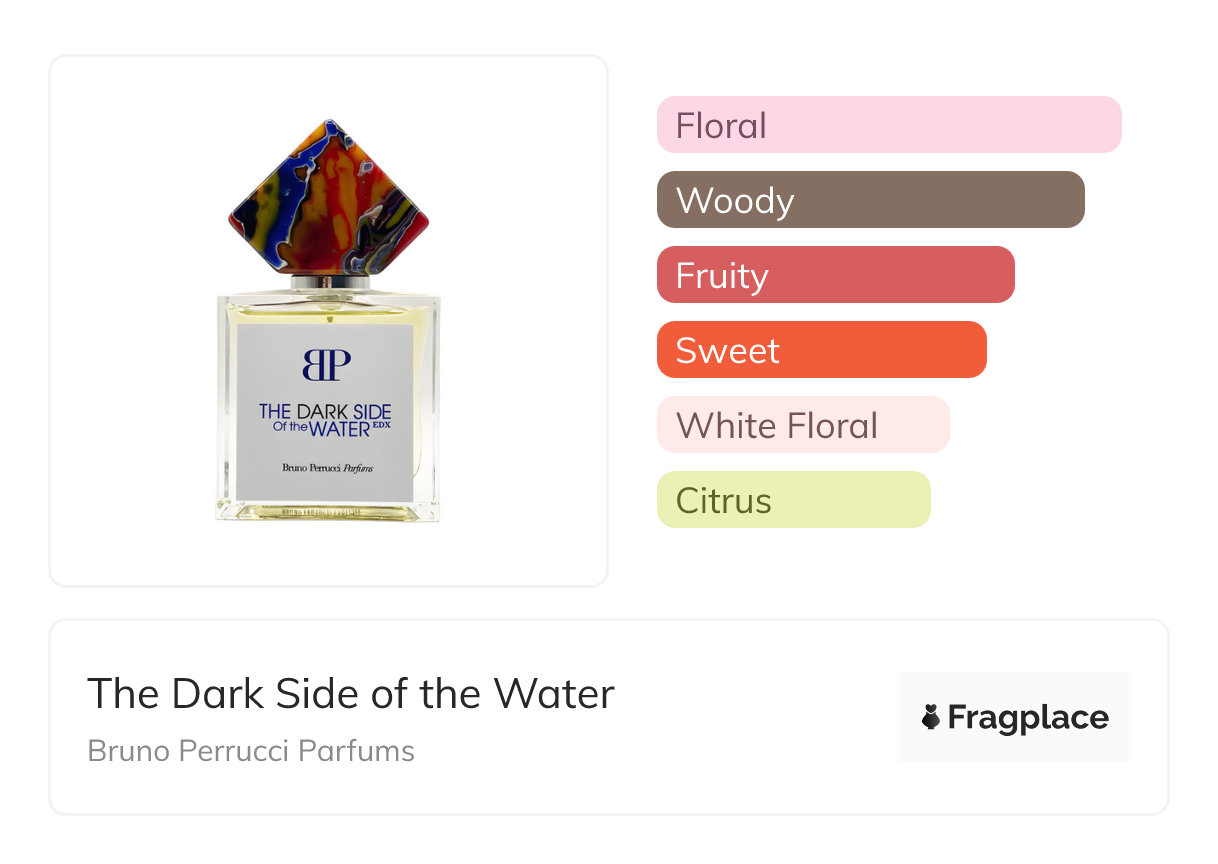
Task: Click the small EDX text on the bottle
Action: (381, 424)
